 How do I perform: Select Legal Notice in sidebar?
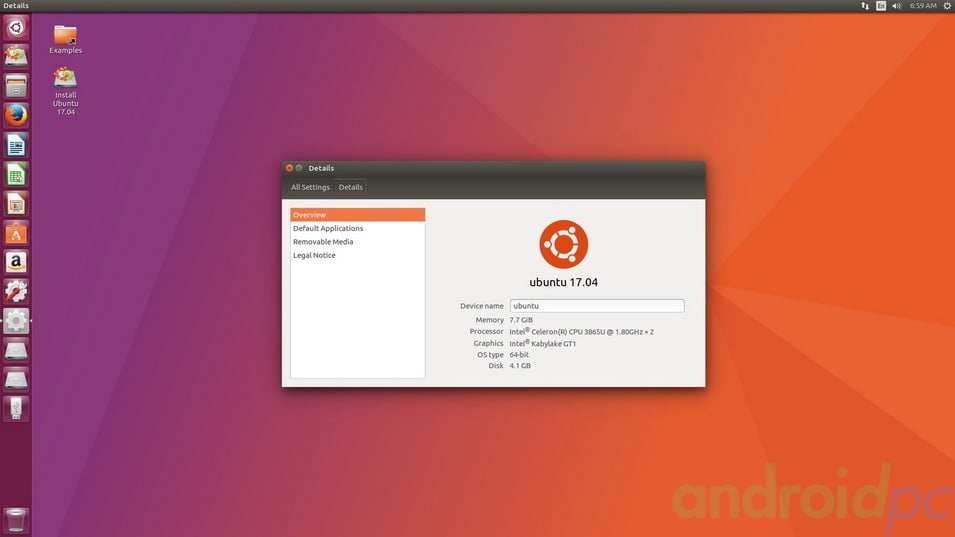coord(358,255)
